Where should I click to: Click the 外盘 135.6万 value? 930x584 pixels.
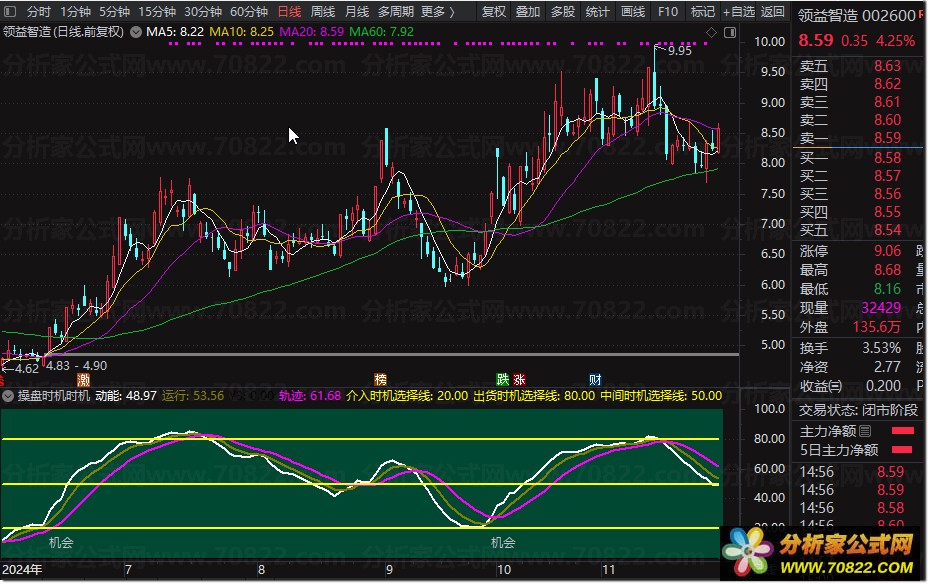[x=877, y=327]
